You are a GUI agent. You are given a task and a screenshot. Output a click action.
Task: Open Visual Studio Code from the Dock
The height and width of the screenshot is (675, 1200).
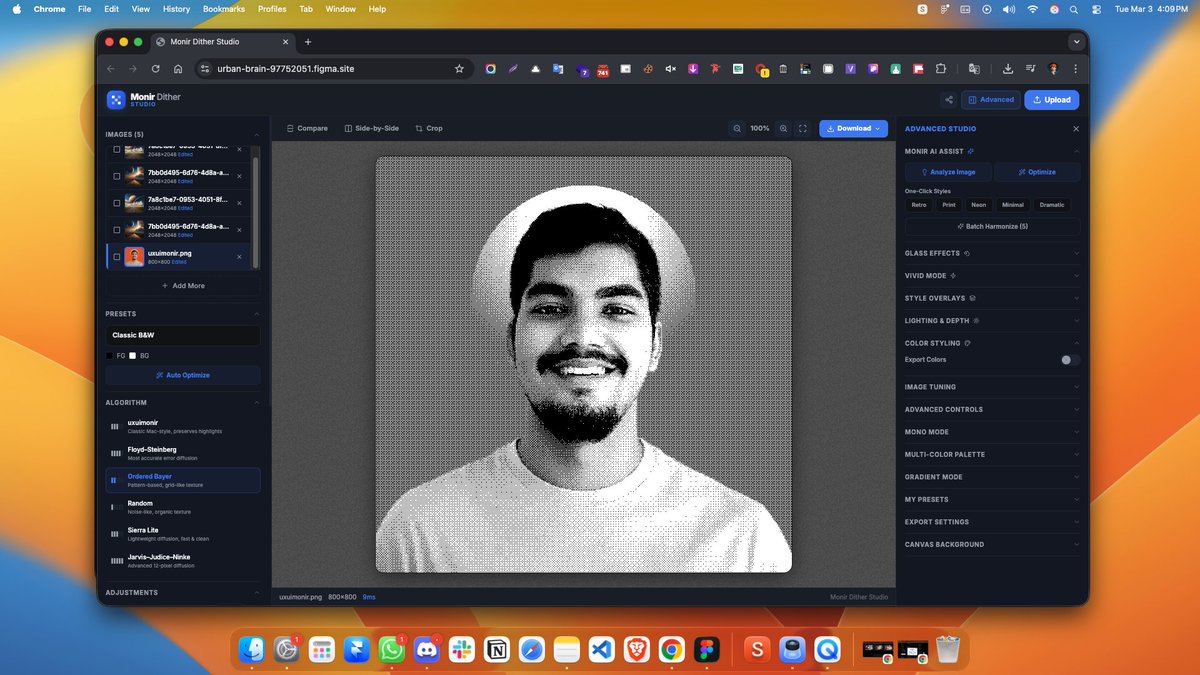click(600, 649)
